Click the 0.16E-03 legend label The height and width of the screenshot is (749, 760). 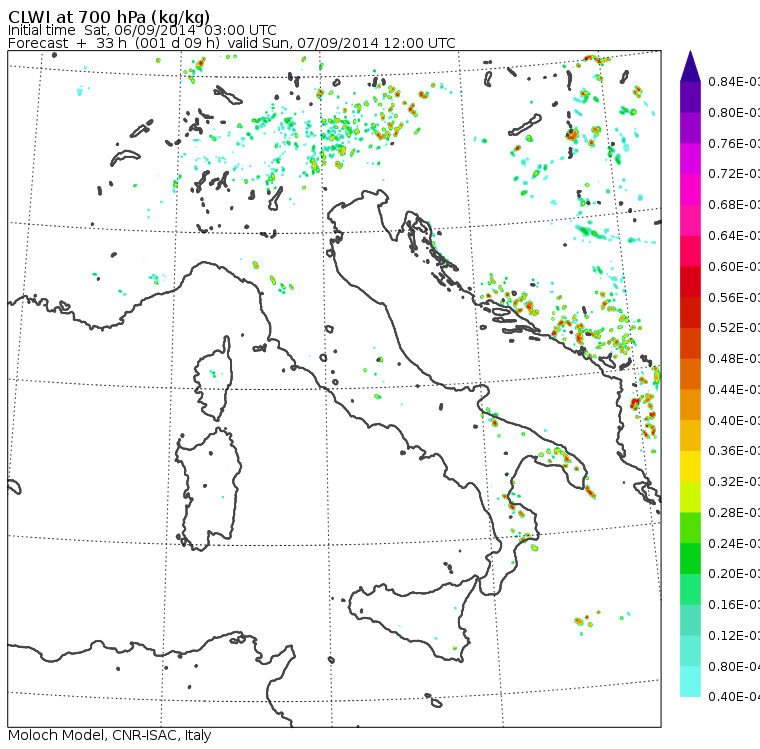[x=733, y=605]
